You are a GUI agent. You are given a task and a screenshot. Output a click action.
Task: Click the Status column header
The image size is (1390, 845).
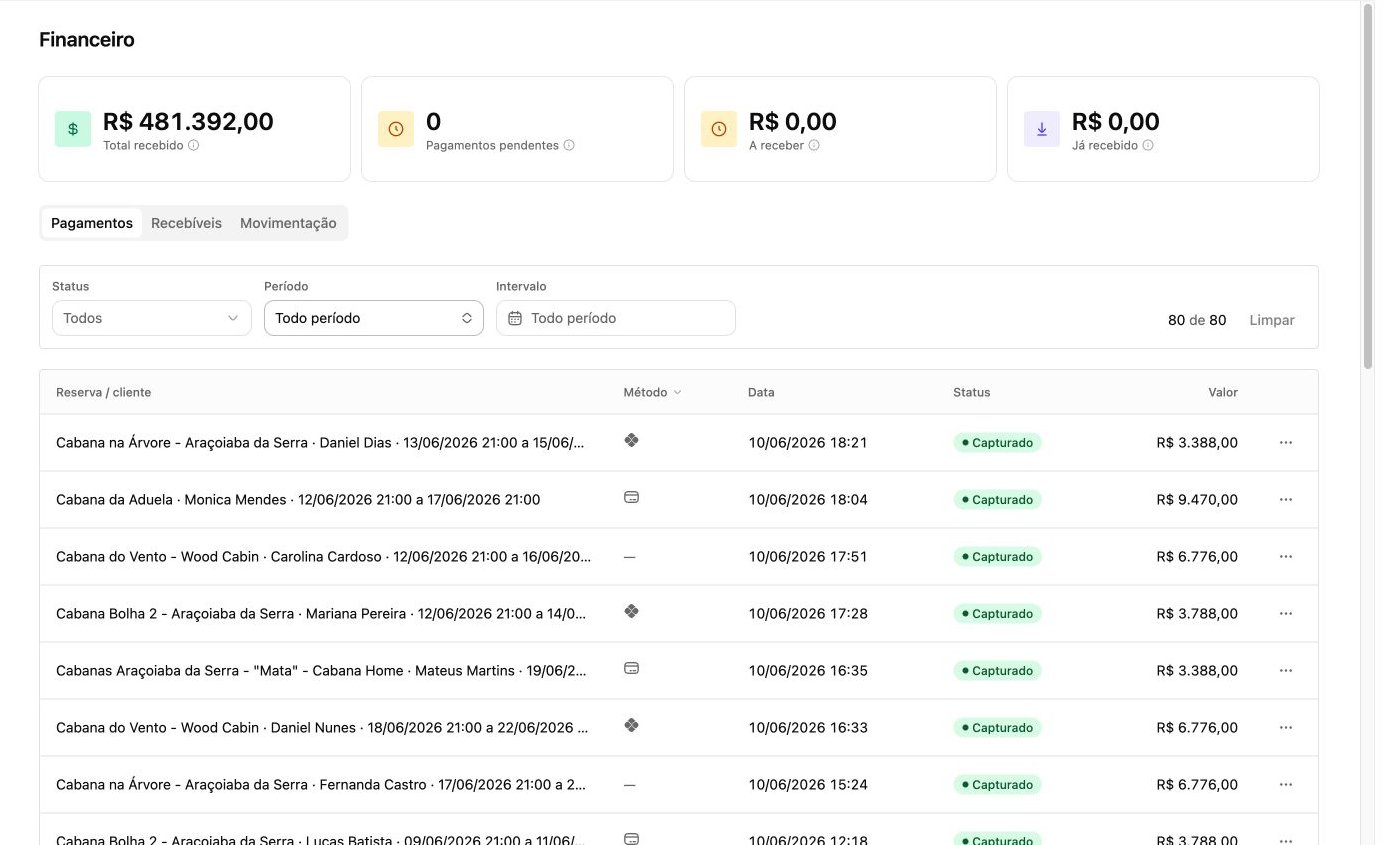click(x=972, y=392)
